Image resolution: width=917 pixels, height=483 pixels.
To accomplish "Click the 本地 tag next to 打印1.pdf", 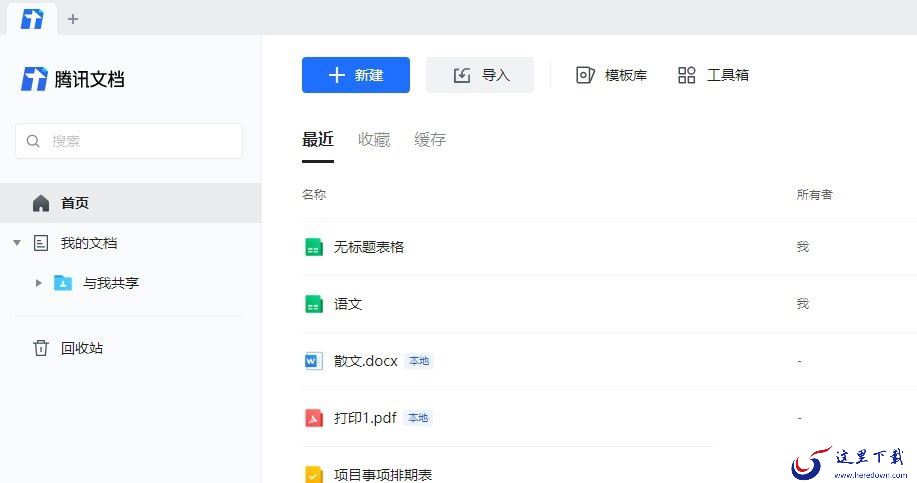I will pyautogui.click(x=418, y=418).
